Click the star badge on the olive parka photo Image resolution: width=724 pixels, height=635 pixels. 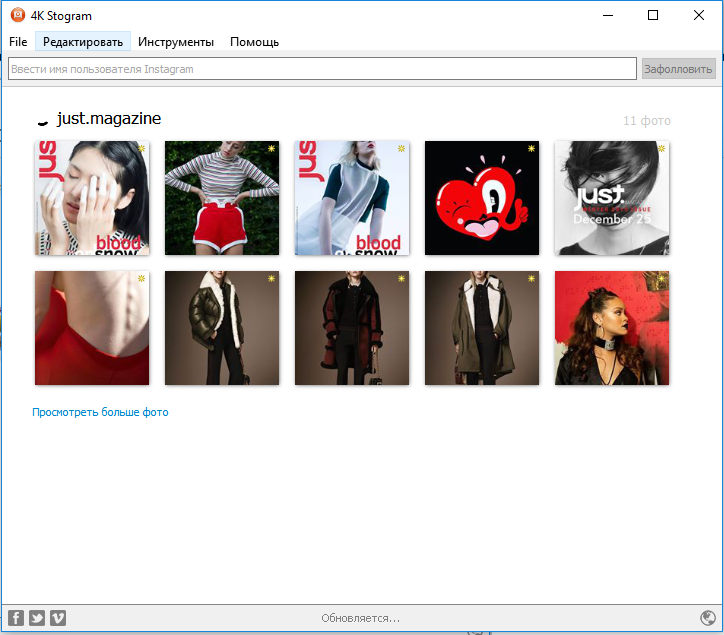(x=531, y=278)
